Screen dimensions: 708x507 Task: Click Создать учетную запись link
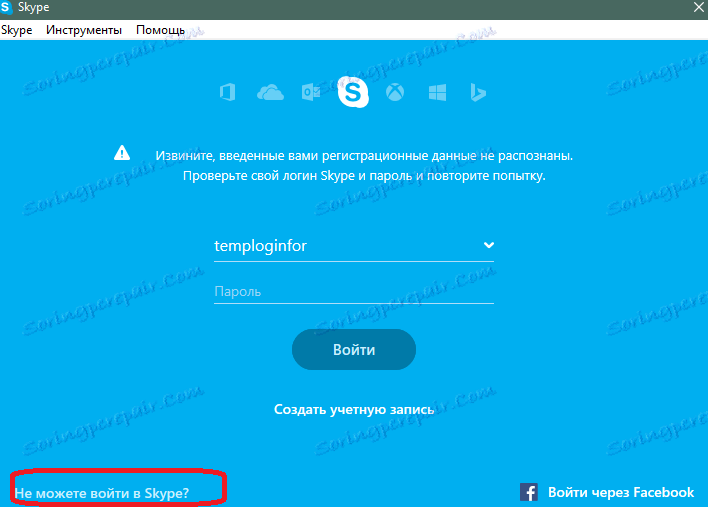pyautogui.click(x=354, y=409)
